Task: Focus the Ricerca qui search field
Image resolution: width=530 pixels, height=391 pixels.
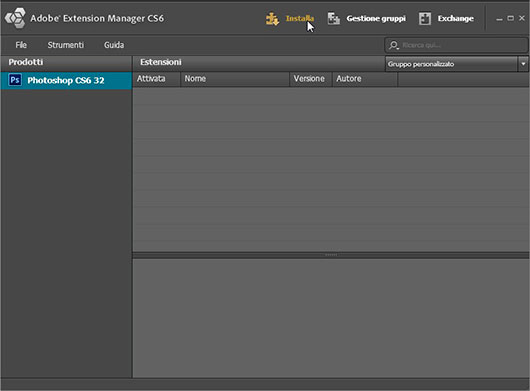Action: [456, 45]
